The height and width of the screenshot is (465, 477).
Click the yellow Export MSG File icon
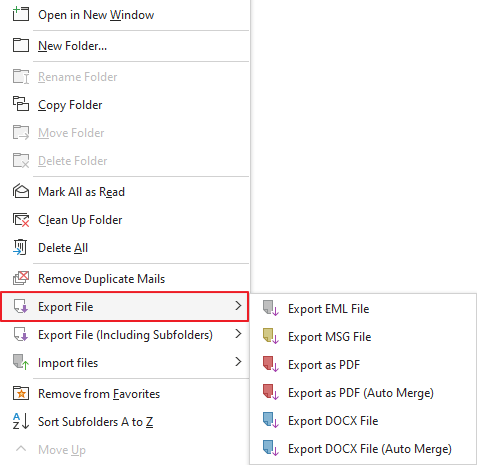point(270,336)
